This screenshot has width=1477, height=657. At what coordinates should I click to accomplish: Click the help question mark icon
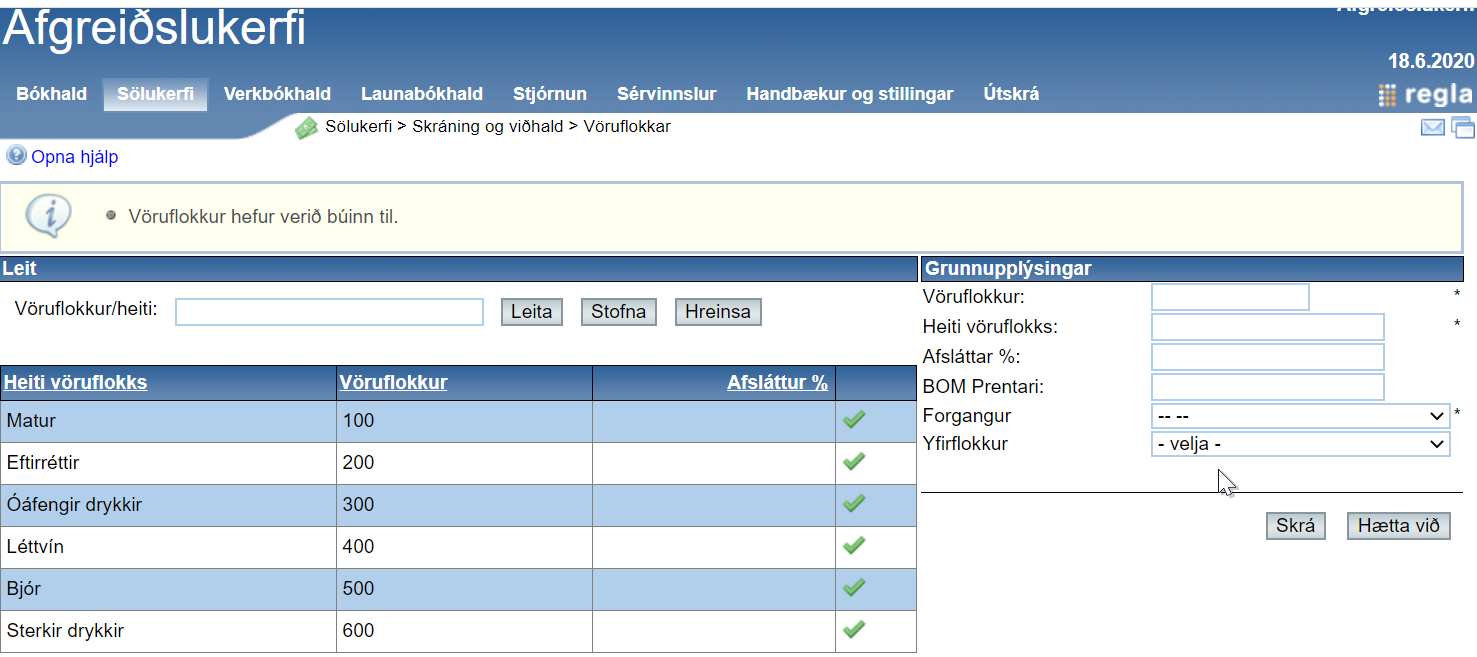coord(16,156)
